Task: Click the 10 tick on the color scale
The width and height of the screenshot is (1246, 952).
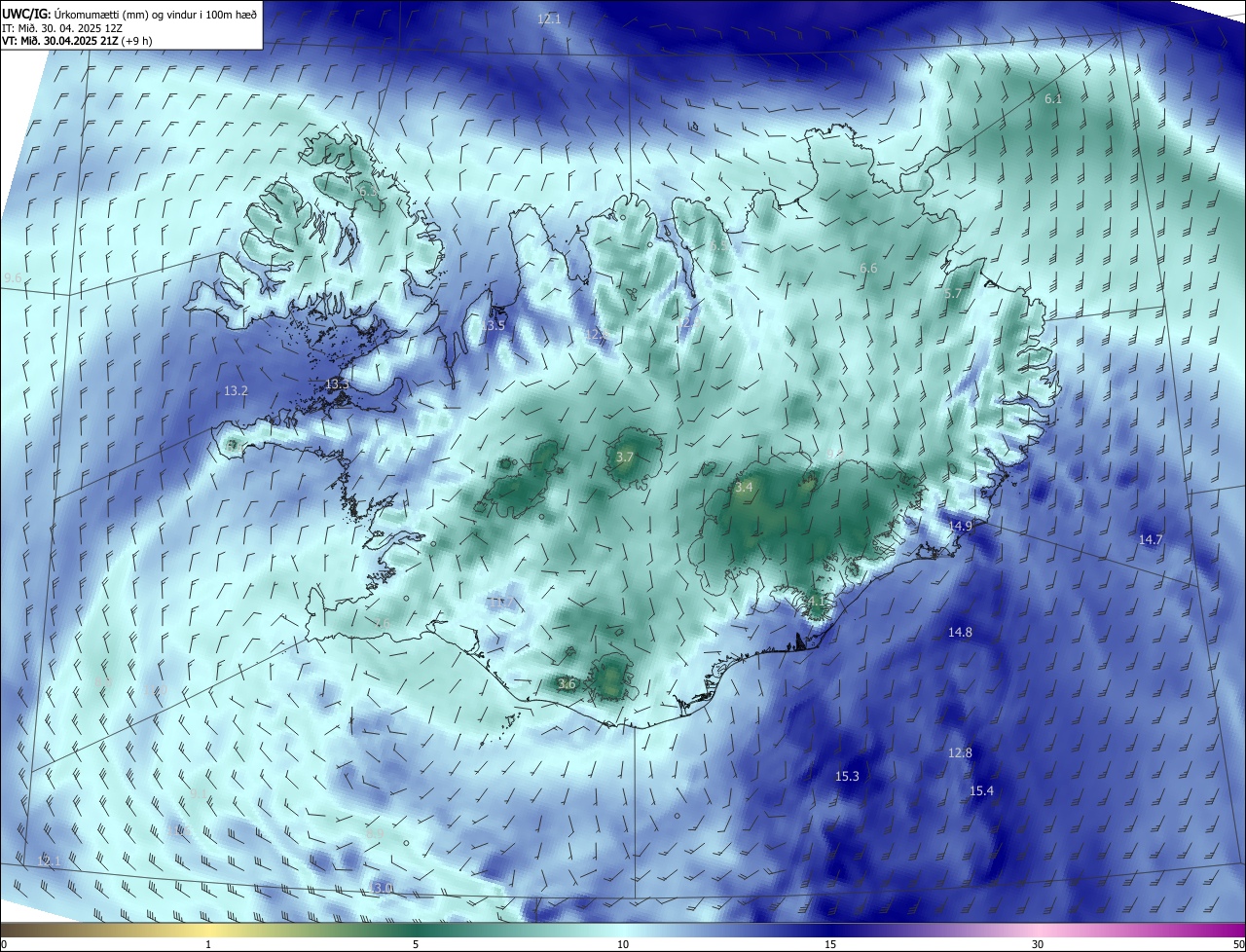Action: [x=623, y=944]
